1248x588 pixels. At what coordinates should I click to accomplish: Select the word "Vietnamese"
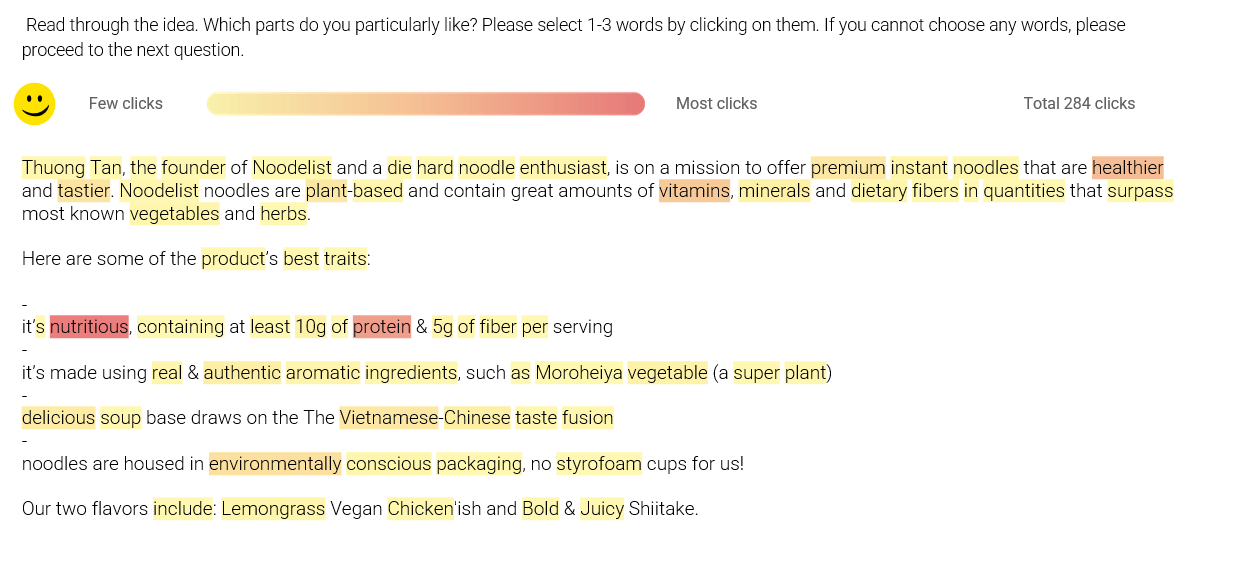[389, 418]
